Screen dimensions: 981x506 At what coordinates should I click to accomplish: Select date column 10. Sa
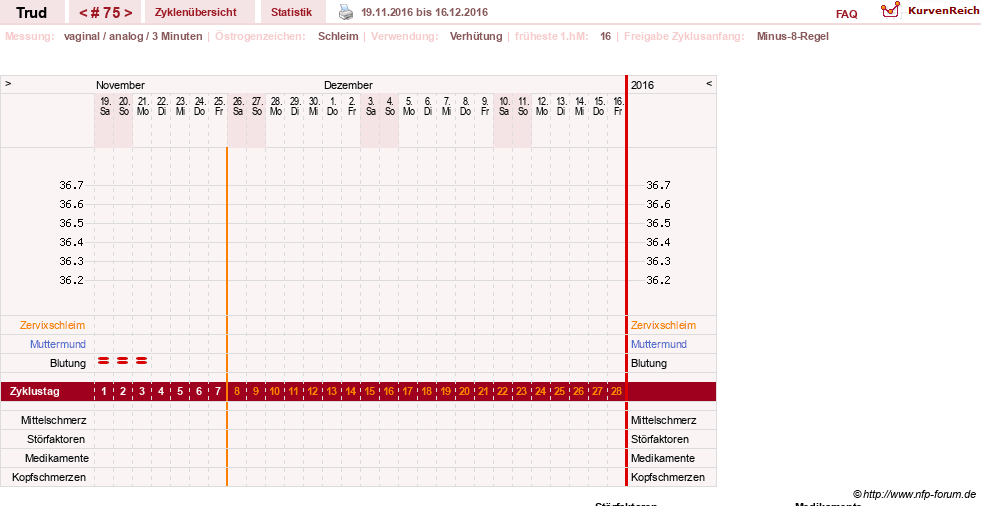pos(504,106)
